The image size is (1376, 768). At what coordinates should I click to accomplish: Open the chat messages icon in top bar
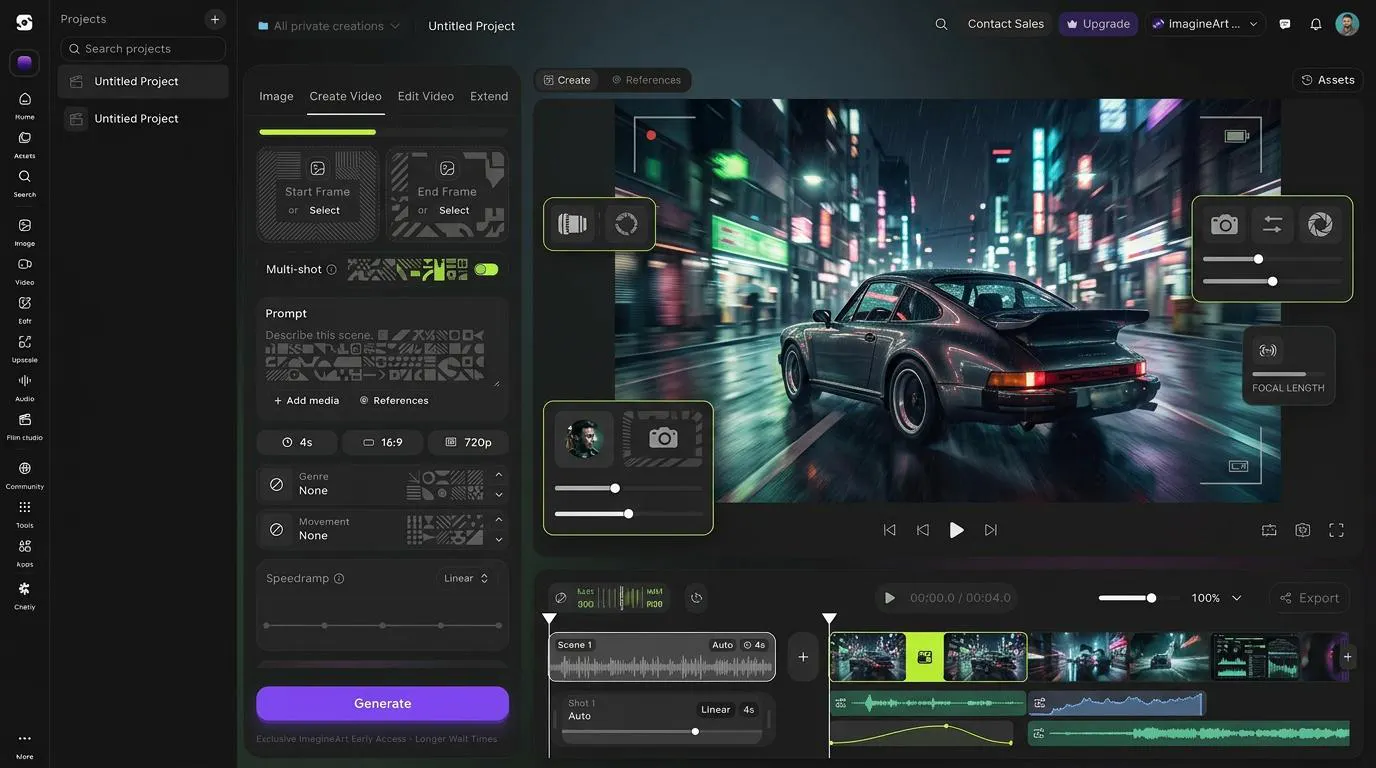pos(1285,24)
